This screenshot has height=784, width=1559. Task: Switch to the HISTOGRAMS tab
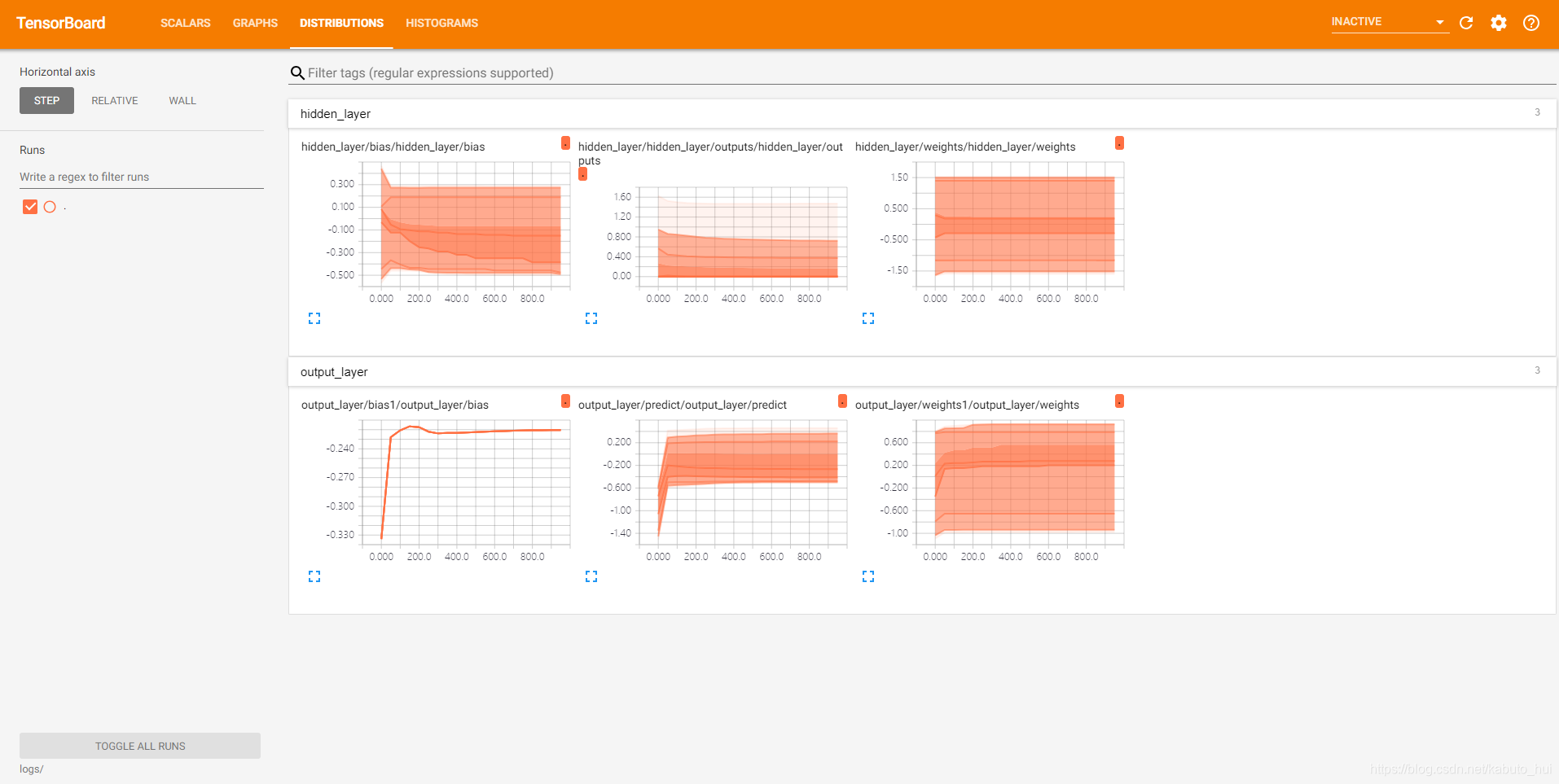pos(441,24)
